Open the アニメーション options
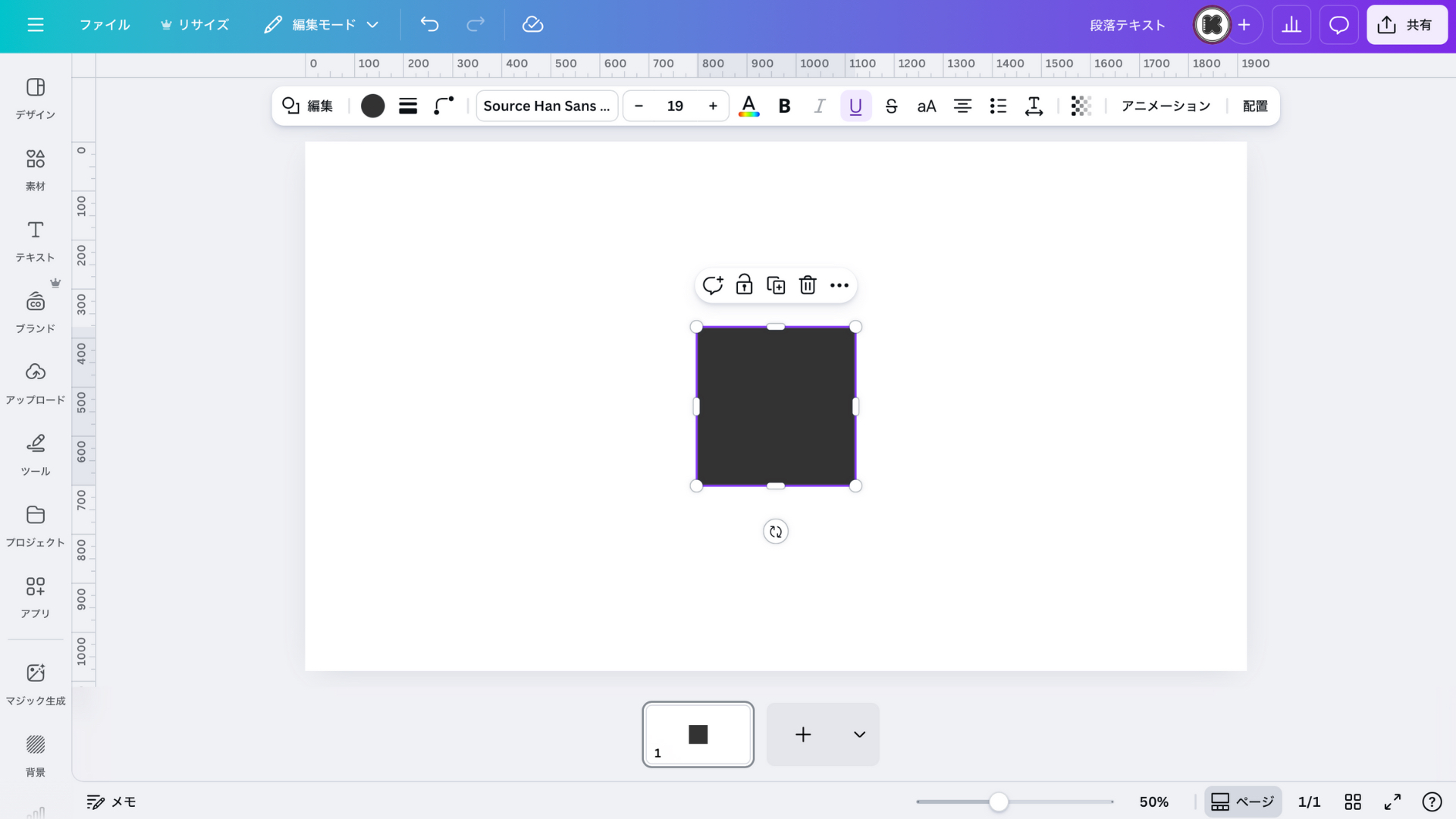This screenshot has width=1456, height=819. 1166,106
